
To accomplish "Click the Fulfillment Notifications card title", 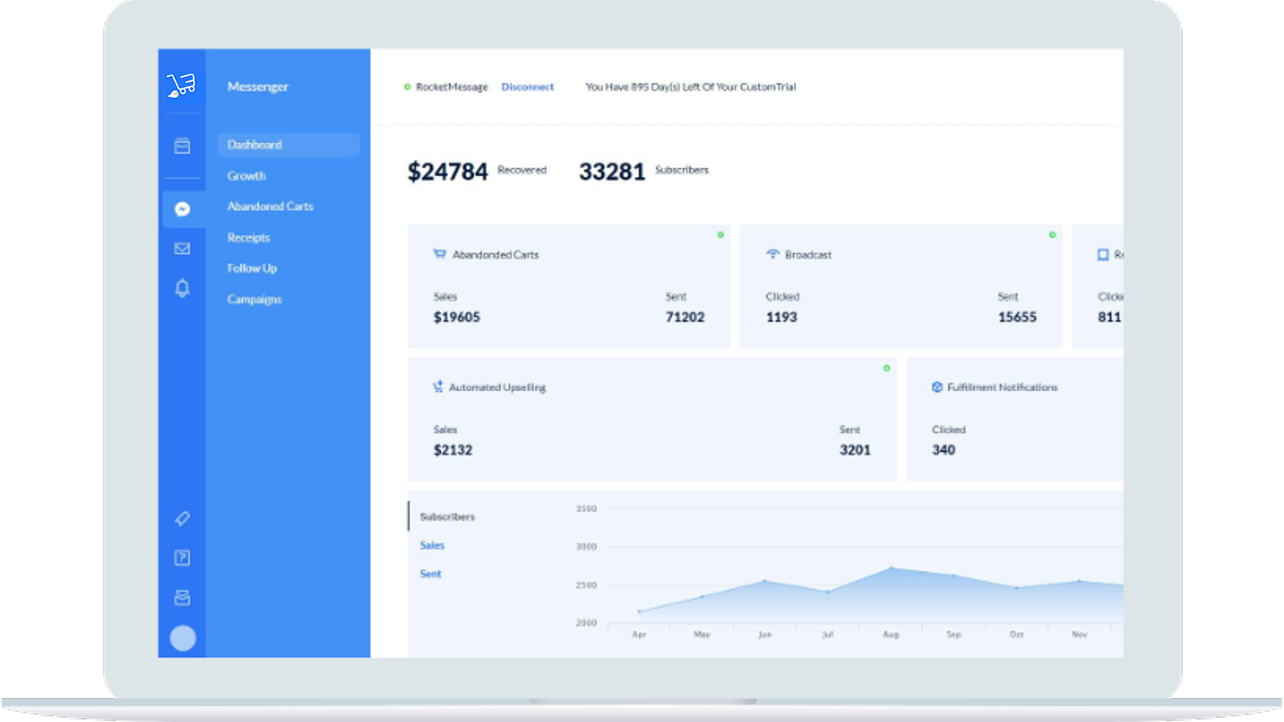I will click(1002, 388).
